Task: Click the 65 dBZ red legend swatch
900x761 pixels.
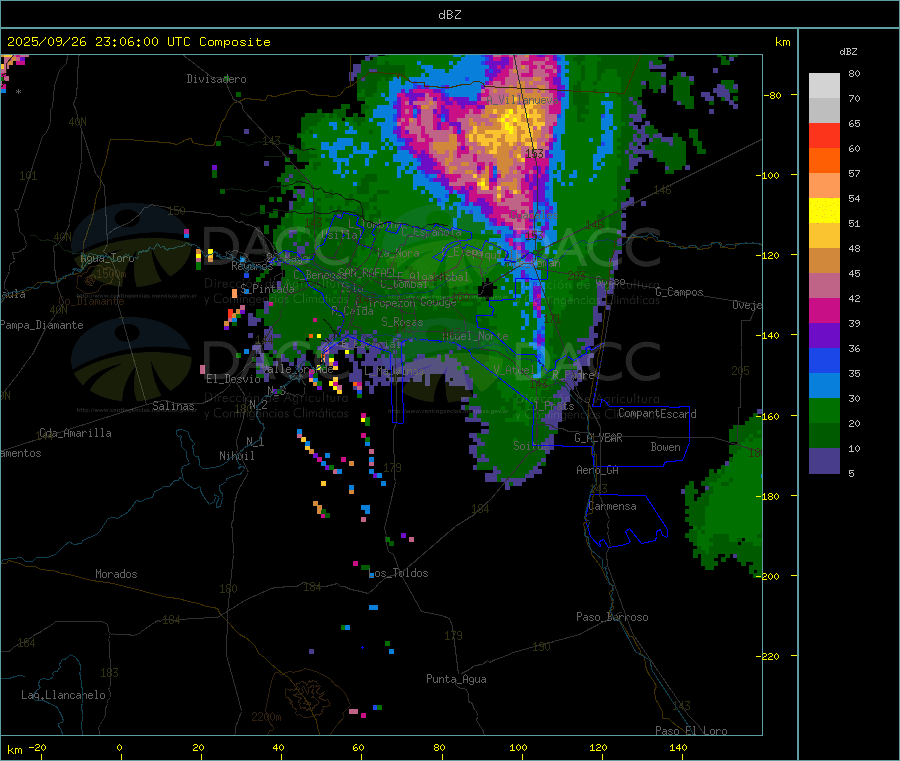Action: (x=824, y=135)
